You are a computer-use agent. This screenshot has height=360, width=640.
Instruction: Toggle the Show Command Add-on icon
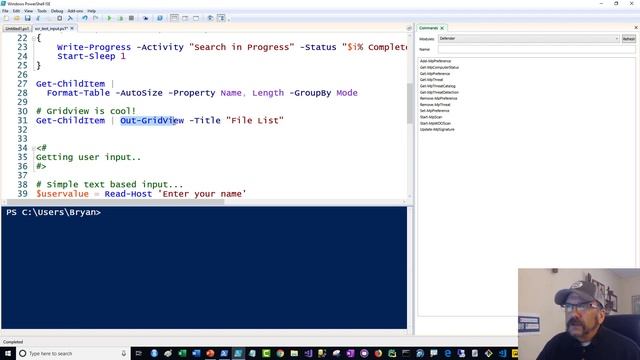tap(221, 18)
